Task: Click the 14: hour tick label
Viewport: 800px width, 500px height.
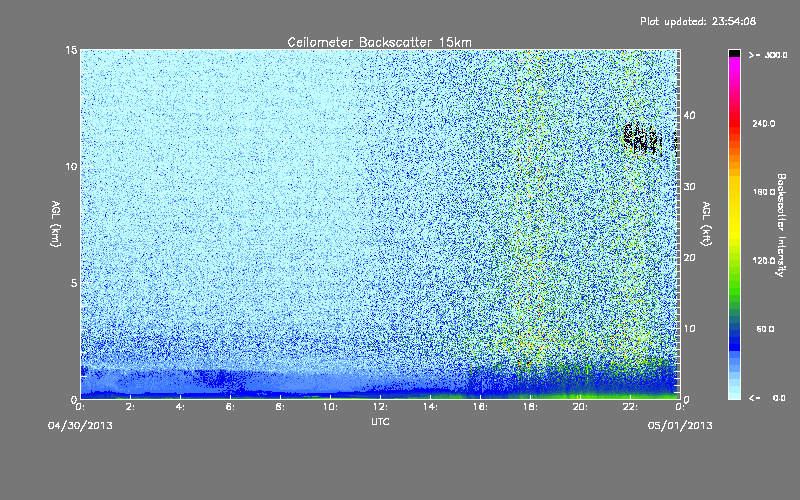Action: [430, 407]
